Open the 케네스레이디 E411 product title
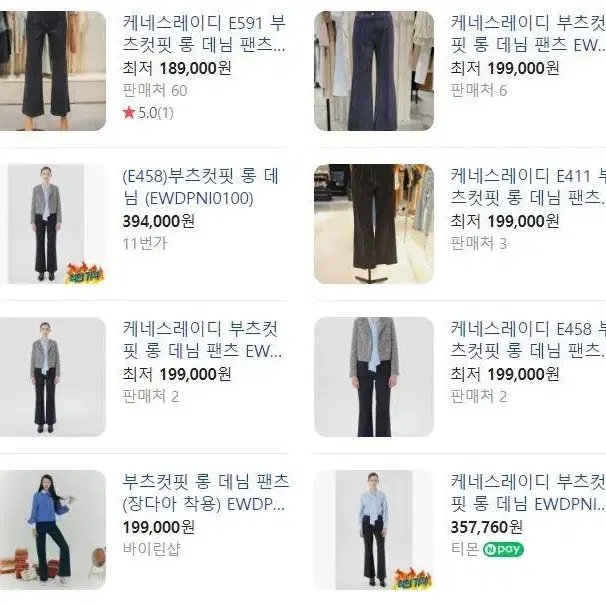 528,187
